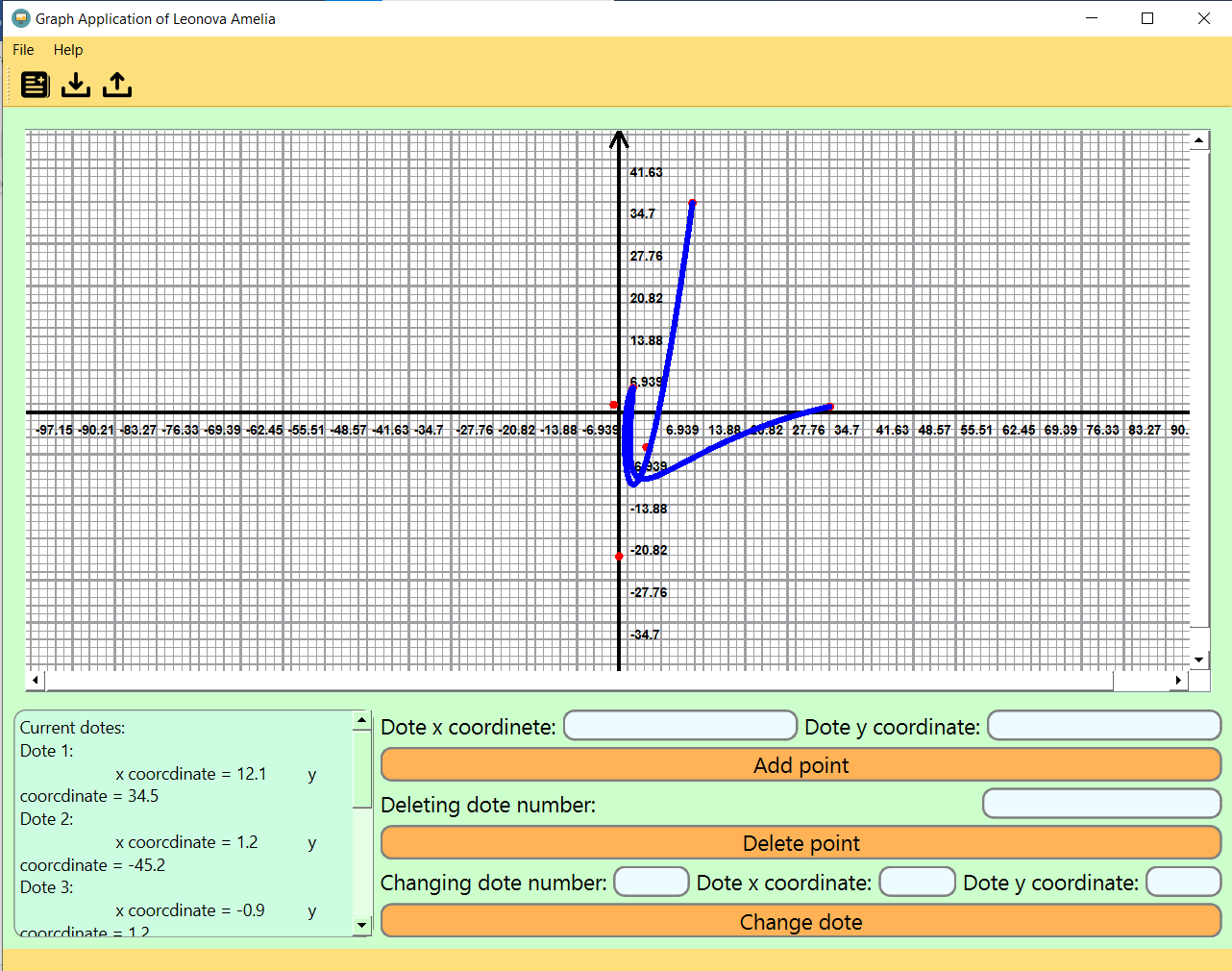
Task: Open the File menu
Action: 22,50
